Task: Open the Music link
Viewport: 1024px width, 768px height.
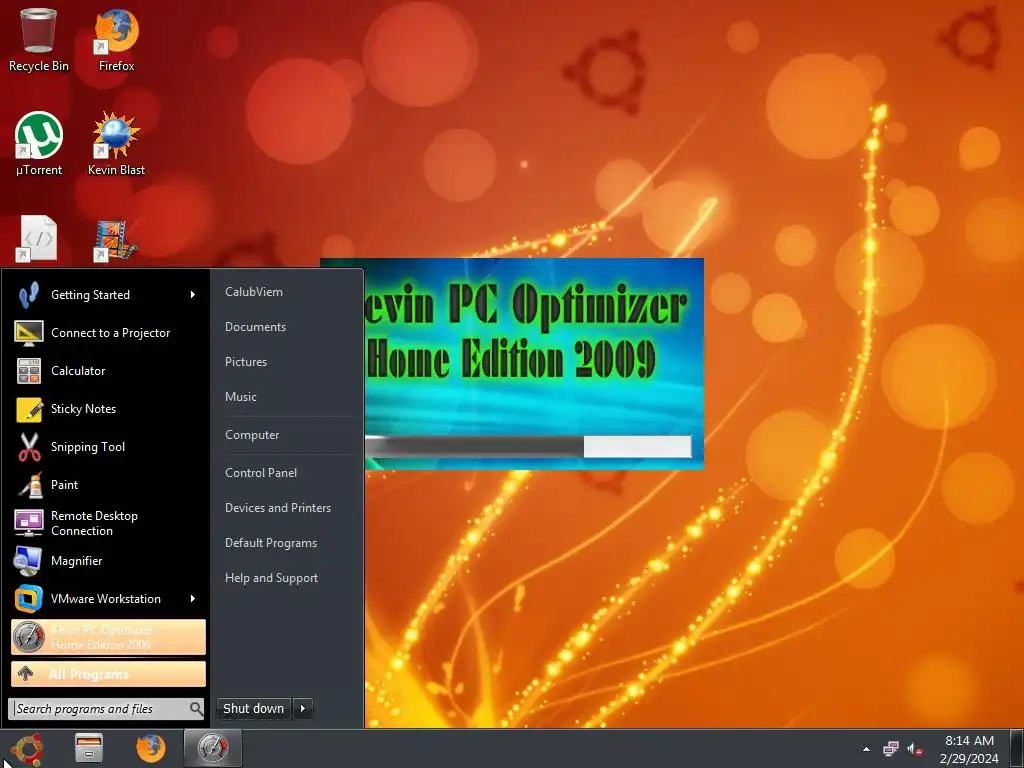Action: 240,396
